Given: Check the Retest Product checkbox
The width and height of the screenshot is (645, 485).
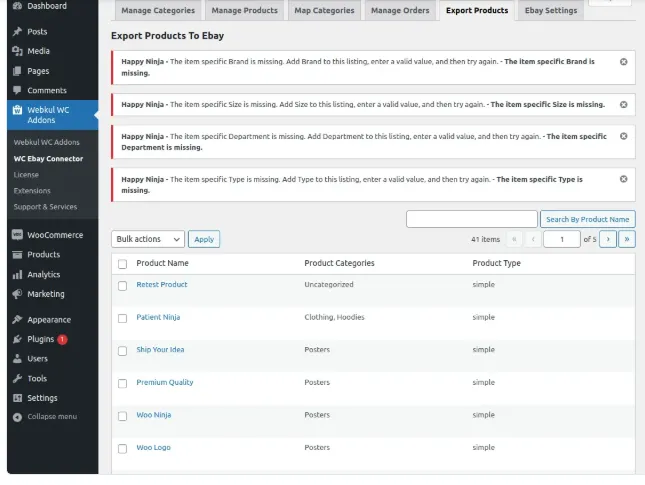Looking at the screenshot, I should [123, 285].
